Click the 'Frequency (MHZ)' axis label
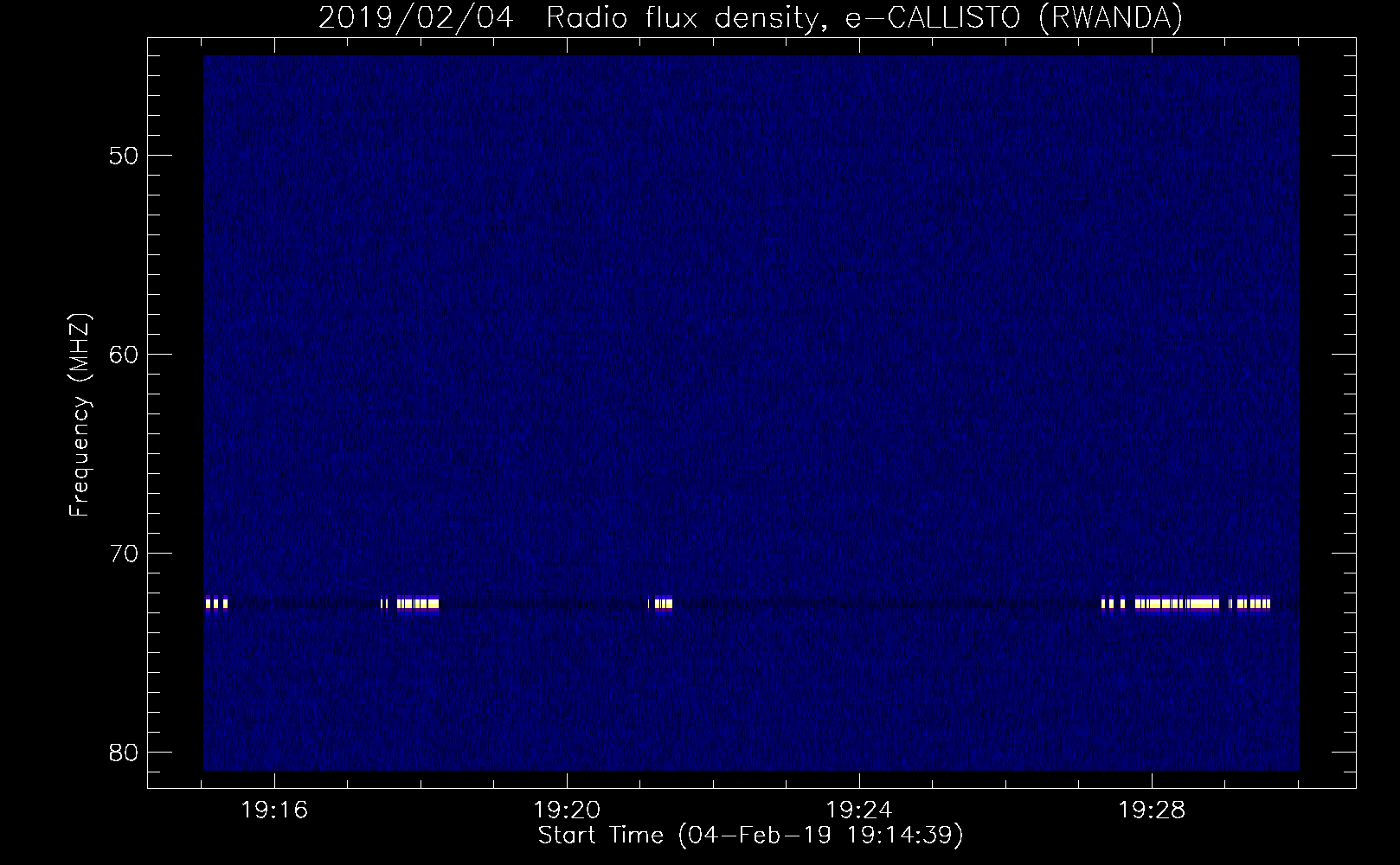Image resolution: width=1400 pixels, height=865 pixels. click(x=80, y=414)
